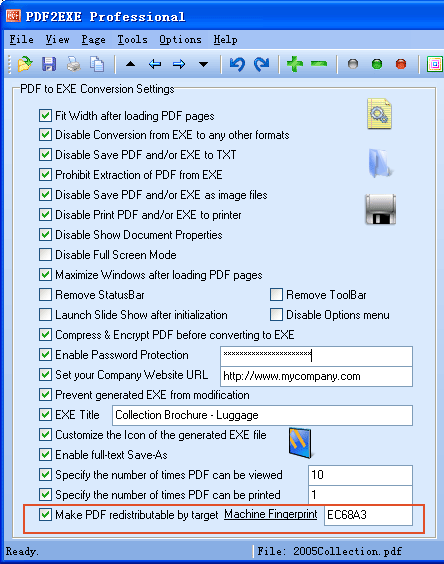Screen dimensions: 444x564
Task: Toggle number of times PDF can be viewed
Action: tap(45, 475)
